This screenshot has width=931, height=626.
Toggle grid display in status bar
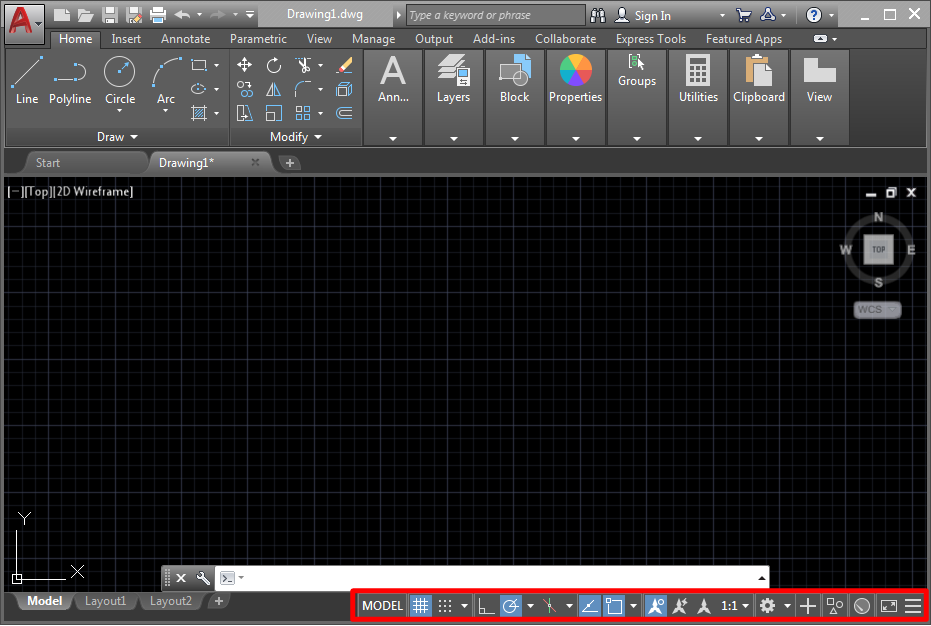pos(421,606)
